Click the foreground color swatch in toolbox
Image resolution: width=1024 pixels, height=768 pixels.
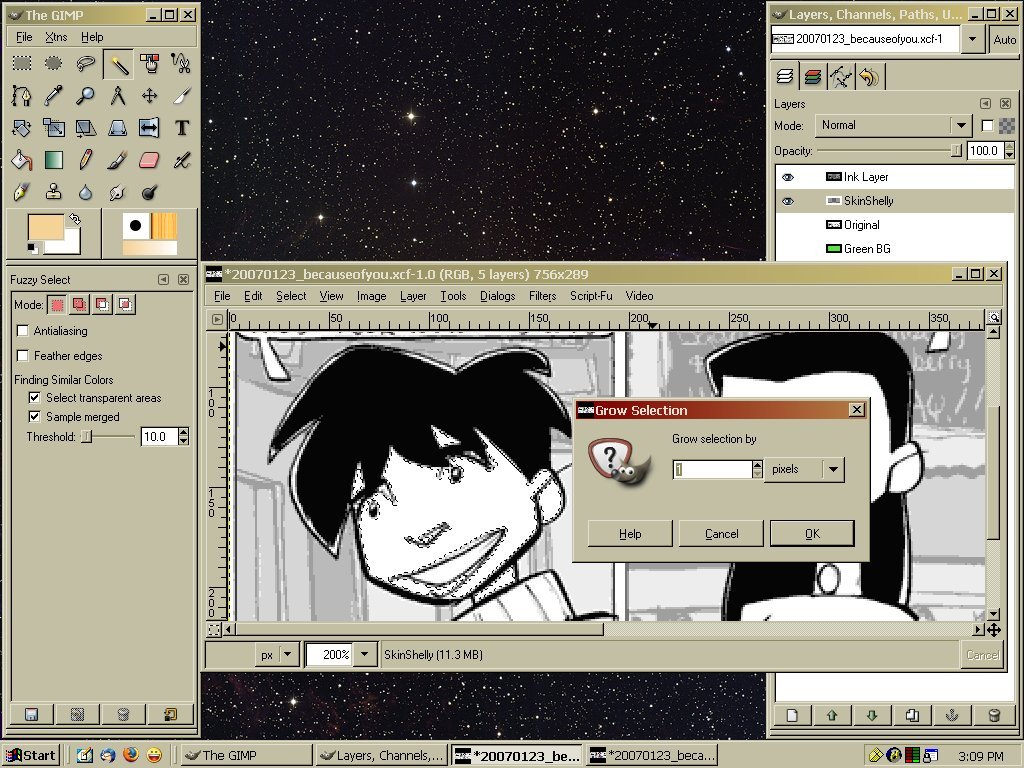coord(46,227)
